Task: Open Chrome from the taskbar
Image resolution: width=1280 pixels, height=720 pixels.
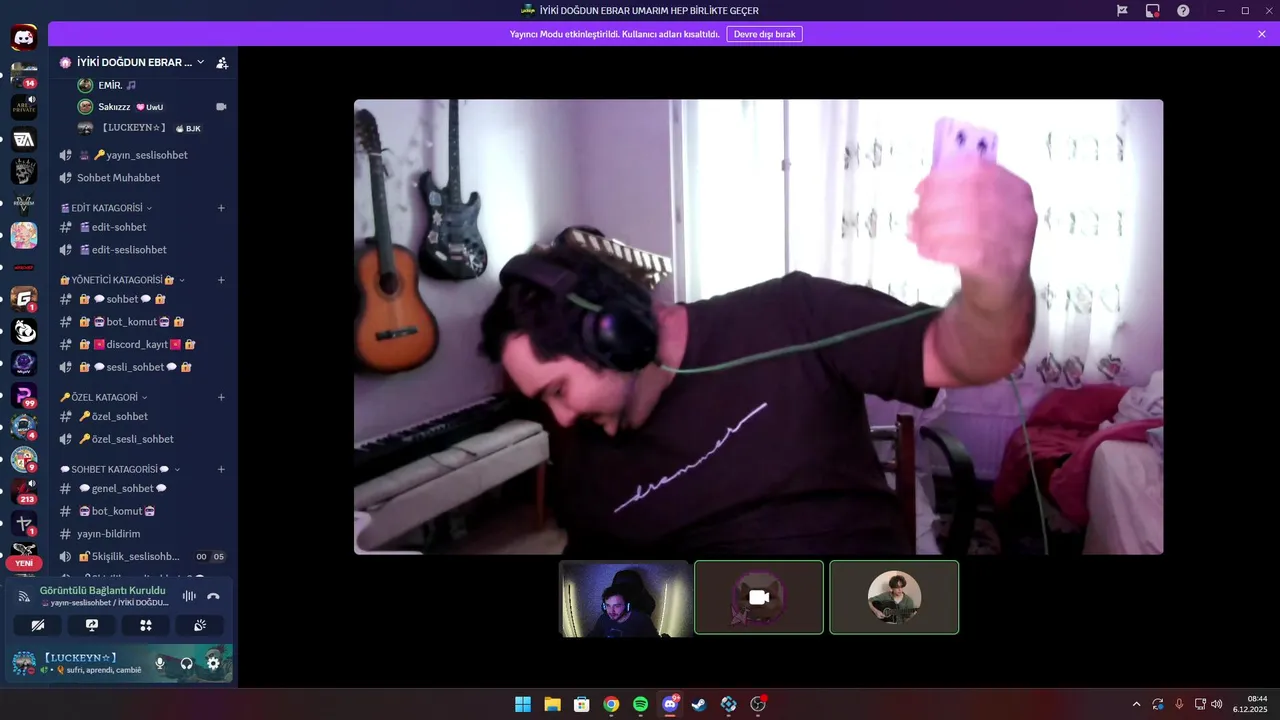Action: 611,704
